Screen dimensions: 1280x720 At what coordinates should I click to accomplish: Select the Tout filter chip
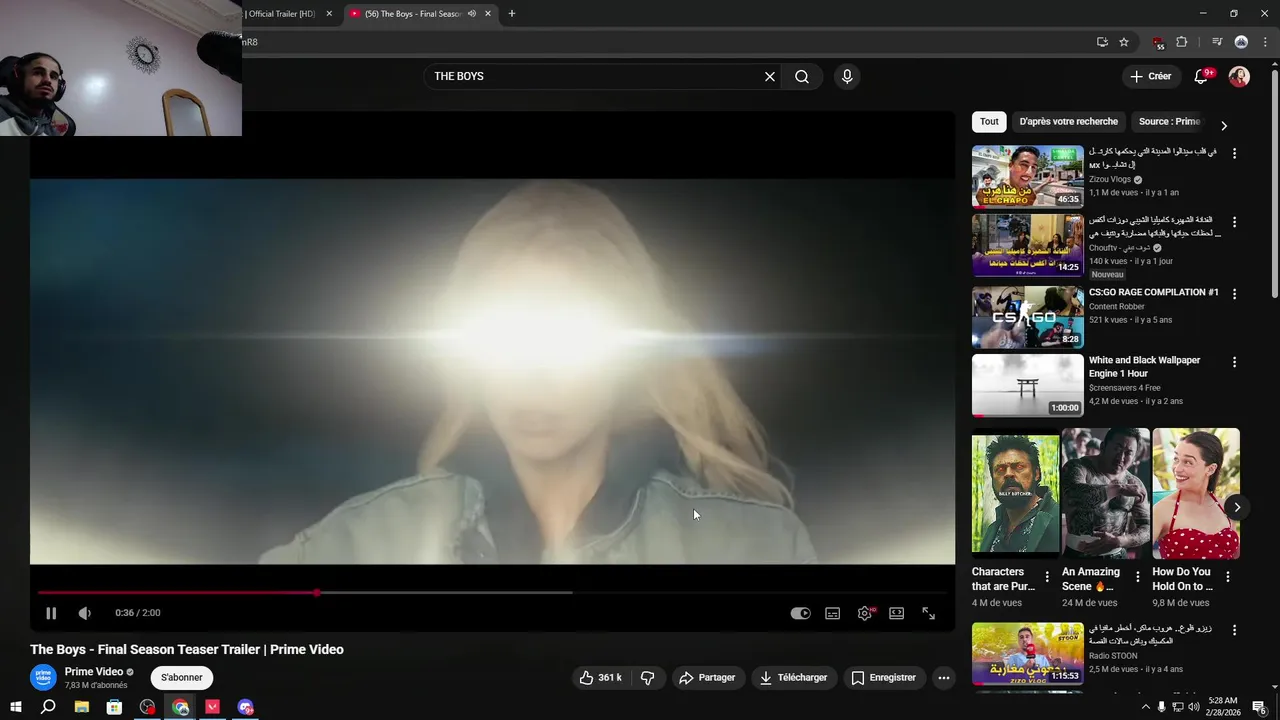(x=989, y=121)
